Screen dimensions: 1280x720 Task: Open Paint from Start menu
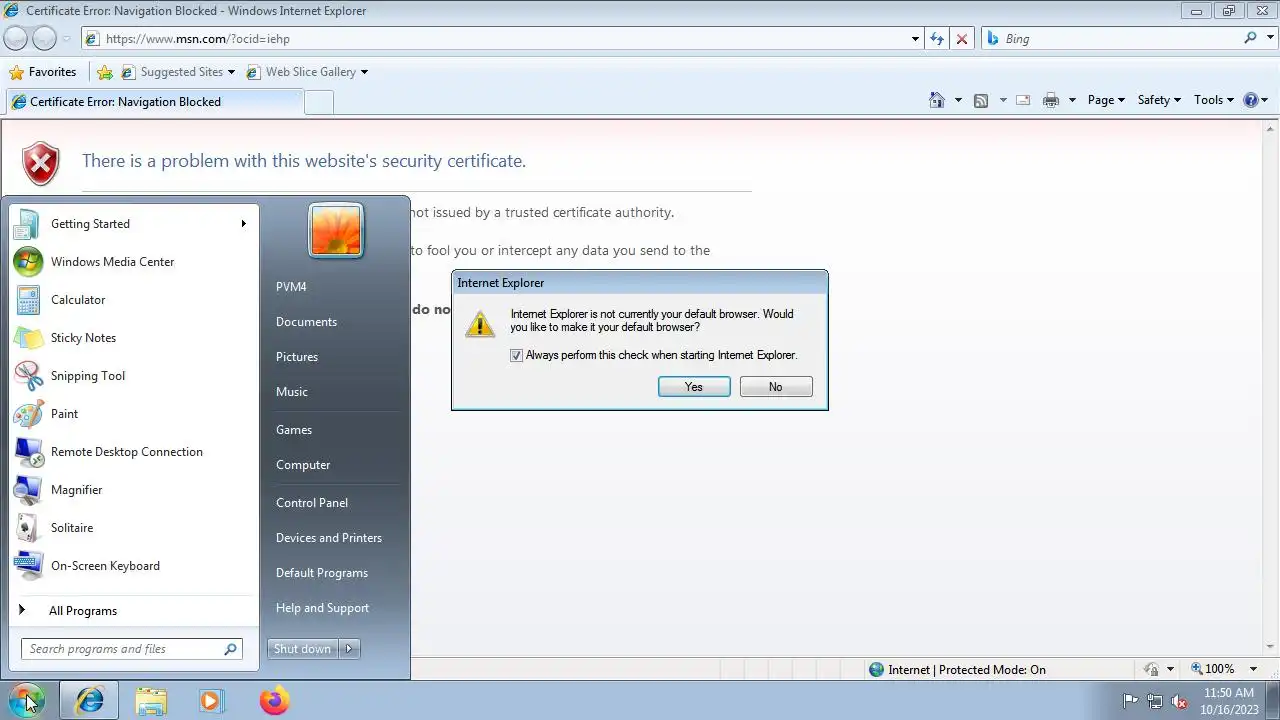[132, 414]
